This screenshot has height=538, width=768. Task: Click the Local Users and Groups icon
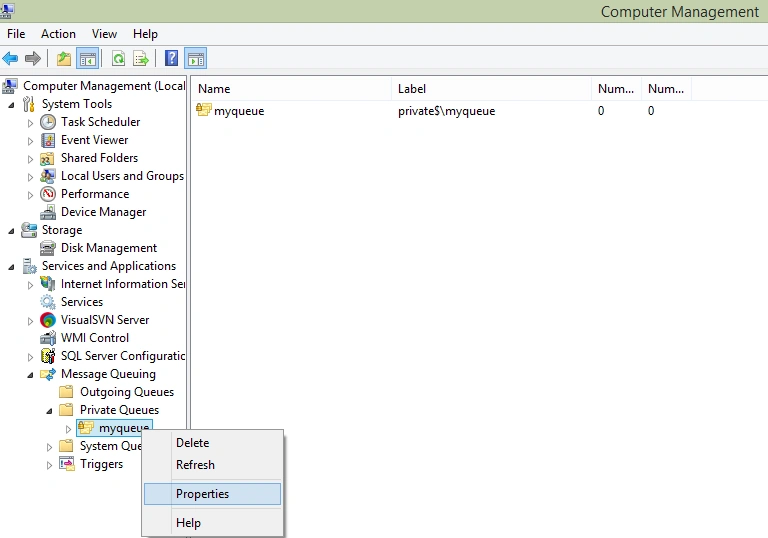48,176
